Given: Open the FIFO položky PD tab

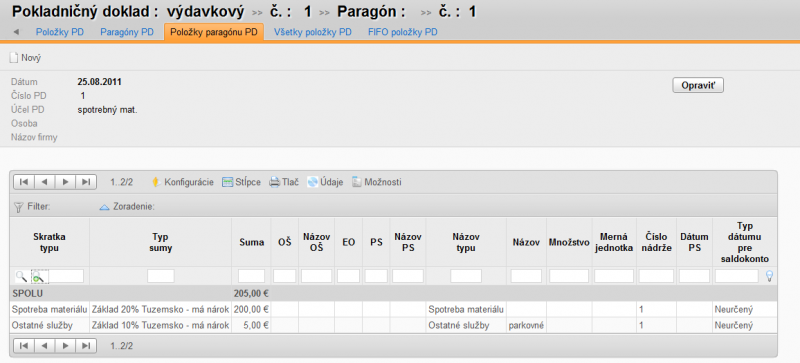Looking at the screenshot, I should click(403, 32).
